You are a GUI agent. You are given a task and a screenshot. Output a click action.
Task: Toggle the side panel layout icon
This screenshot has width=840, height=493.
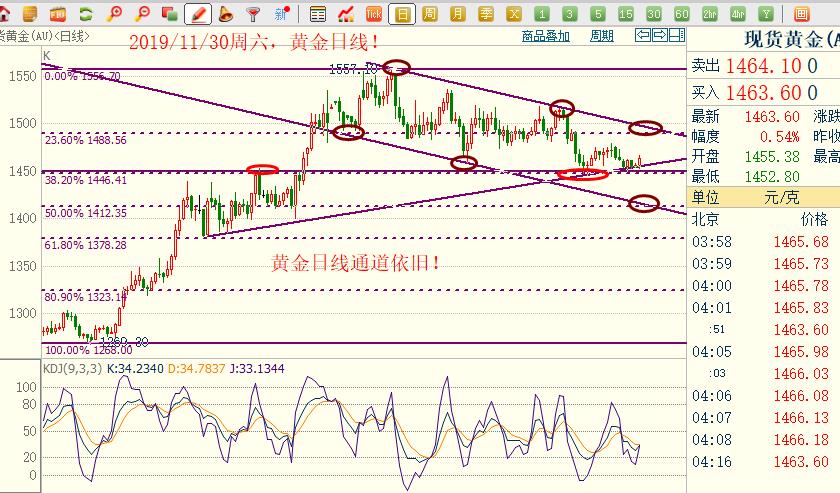point(677,35)
